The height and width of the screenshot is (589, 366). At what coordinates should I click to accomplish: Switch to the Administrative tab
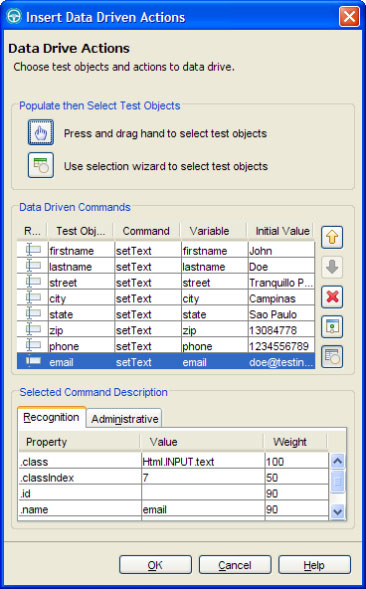124,418
